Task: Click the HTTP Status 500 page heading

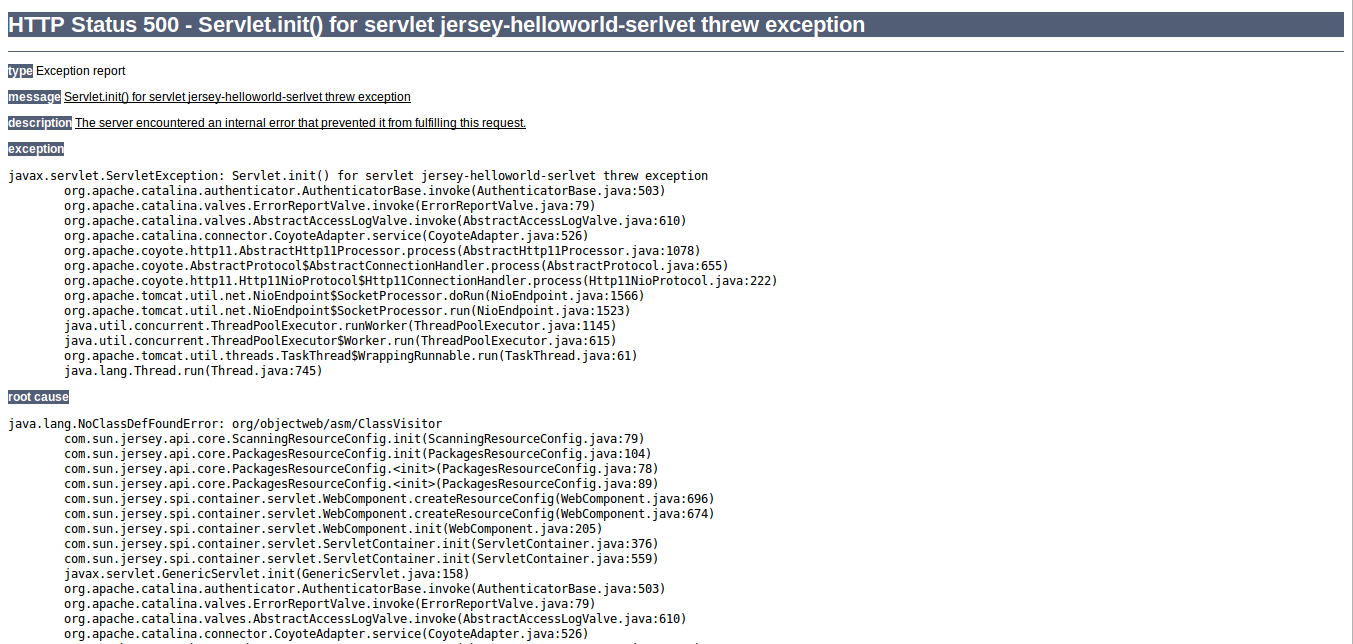Action: point(437,25)
